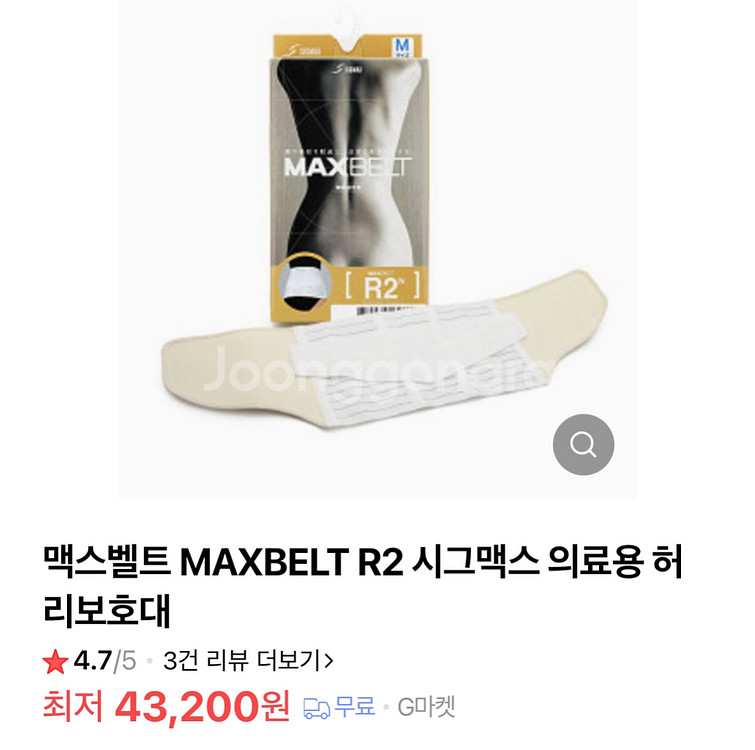The width and height of the screenshot is (755, 750).
Task: Tap the M size label on box
Action: [402, 47]
